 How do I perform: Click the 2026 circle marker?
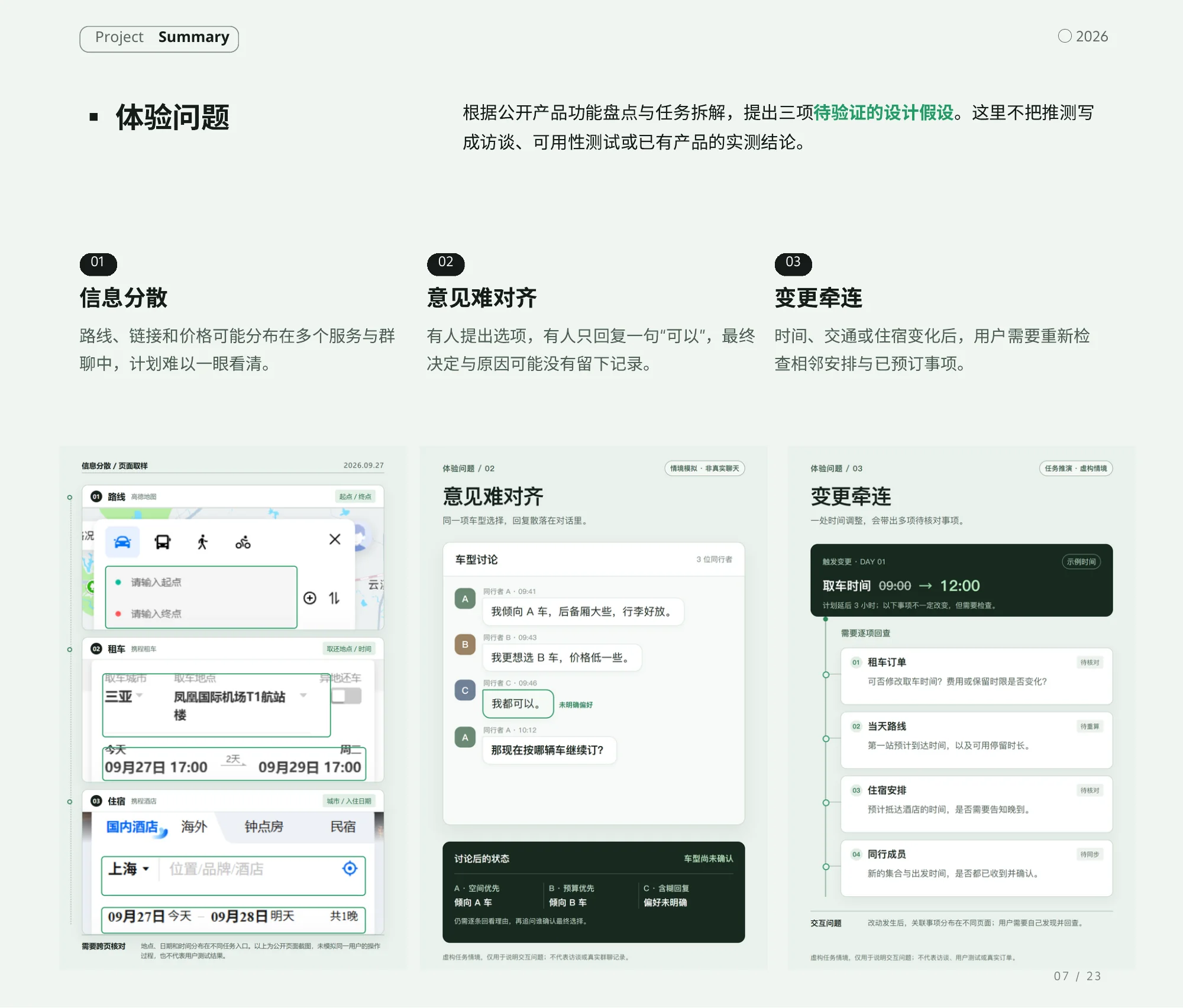coord(1065,36)
